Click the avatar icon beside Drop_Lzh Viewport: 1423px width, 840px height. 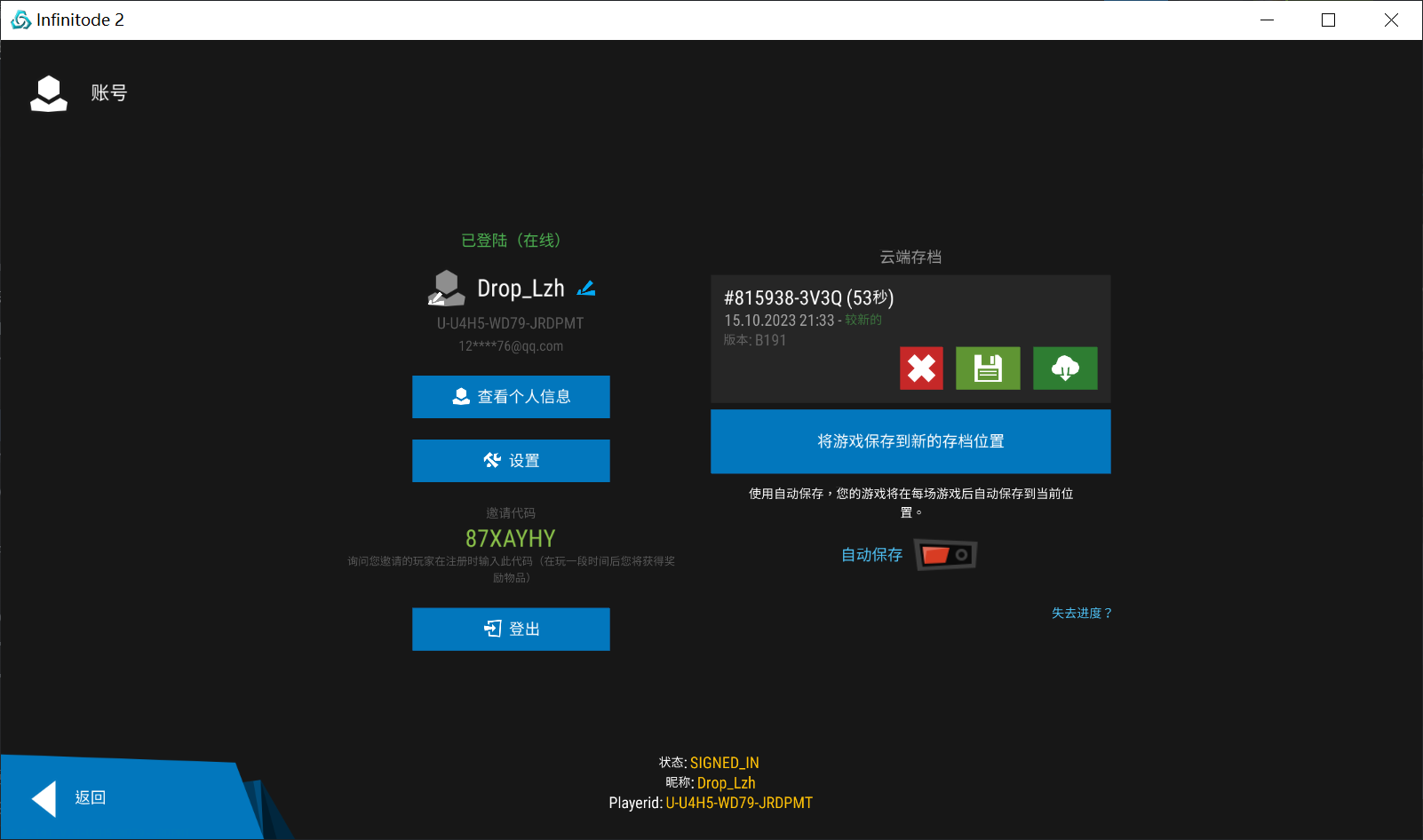click(x=446, y=289)
